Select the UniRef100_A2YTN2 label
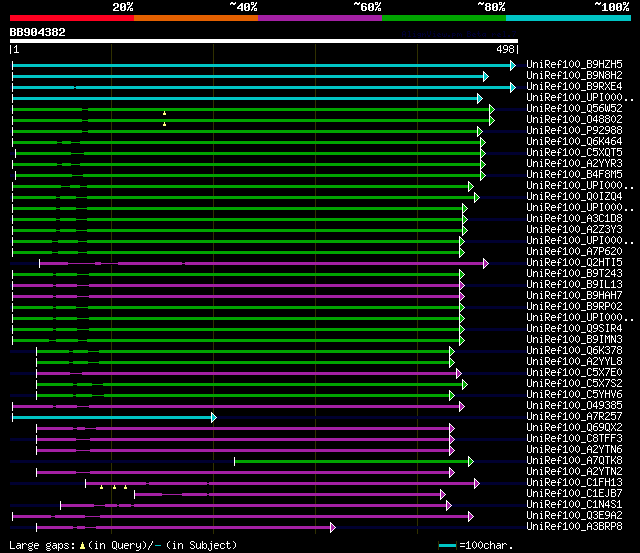The height and width of the screenshot is (553, 640). pos(574,472)
